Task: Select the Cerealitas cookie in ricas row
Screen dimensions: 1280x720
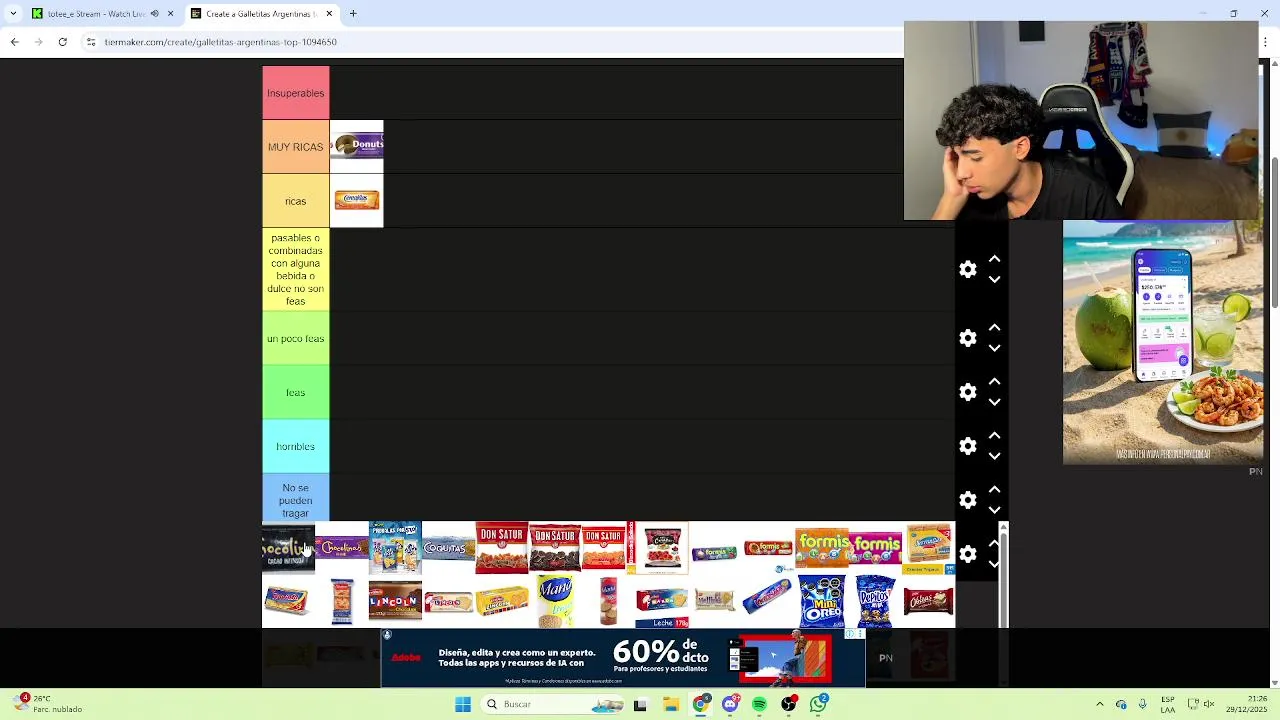Action: [x=357, y=200]
